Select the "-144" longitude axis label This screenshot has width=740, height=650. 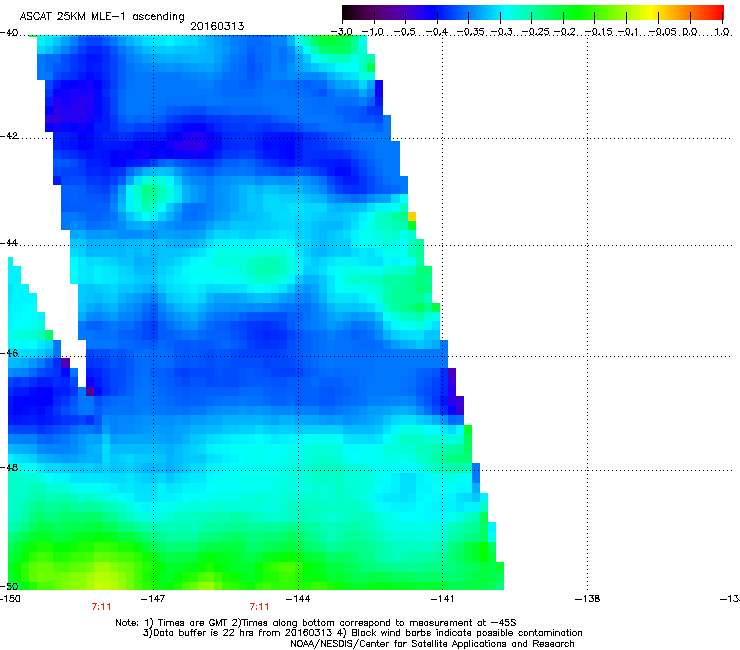pyautogui.click(x=298, y=599)
